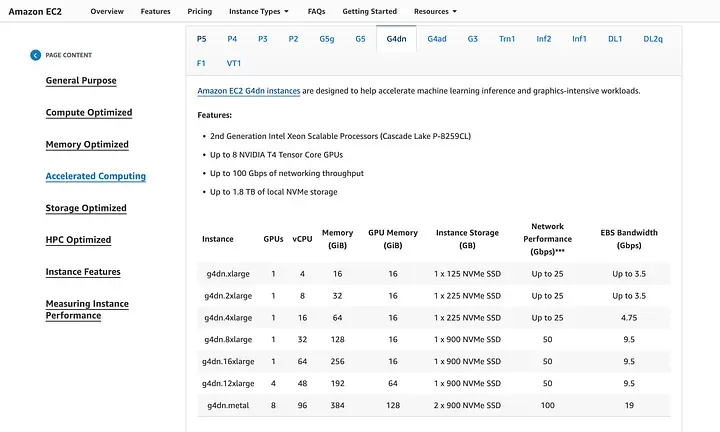Go to Storage Optimized in sidebar
Image resolution: width=720 pixels, height=432 pixels.
coord(86,208)
